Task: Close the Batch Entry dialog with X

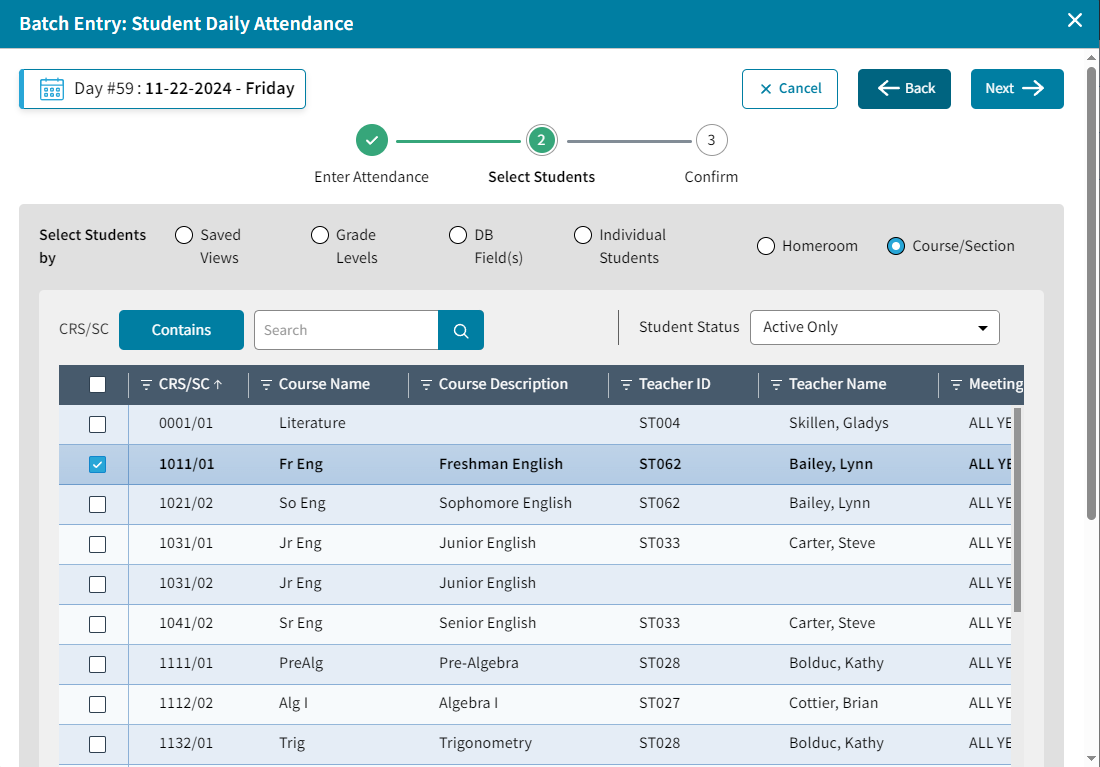Action: pos(1075,20)
